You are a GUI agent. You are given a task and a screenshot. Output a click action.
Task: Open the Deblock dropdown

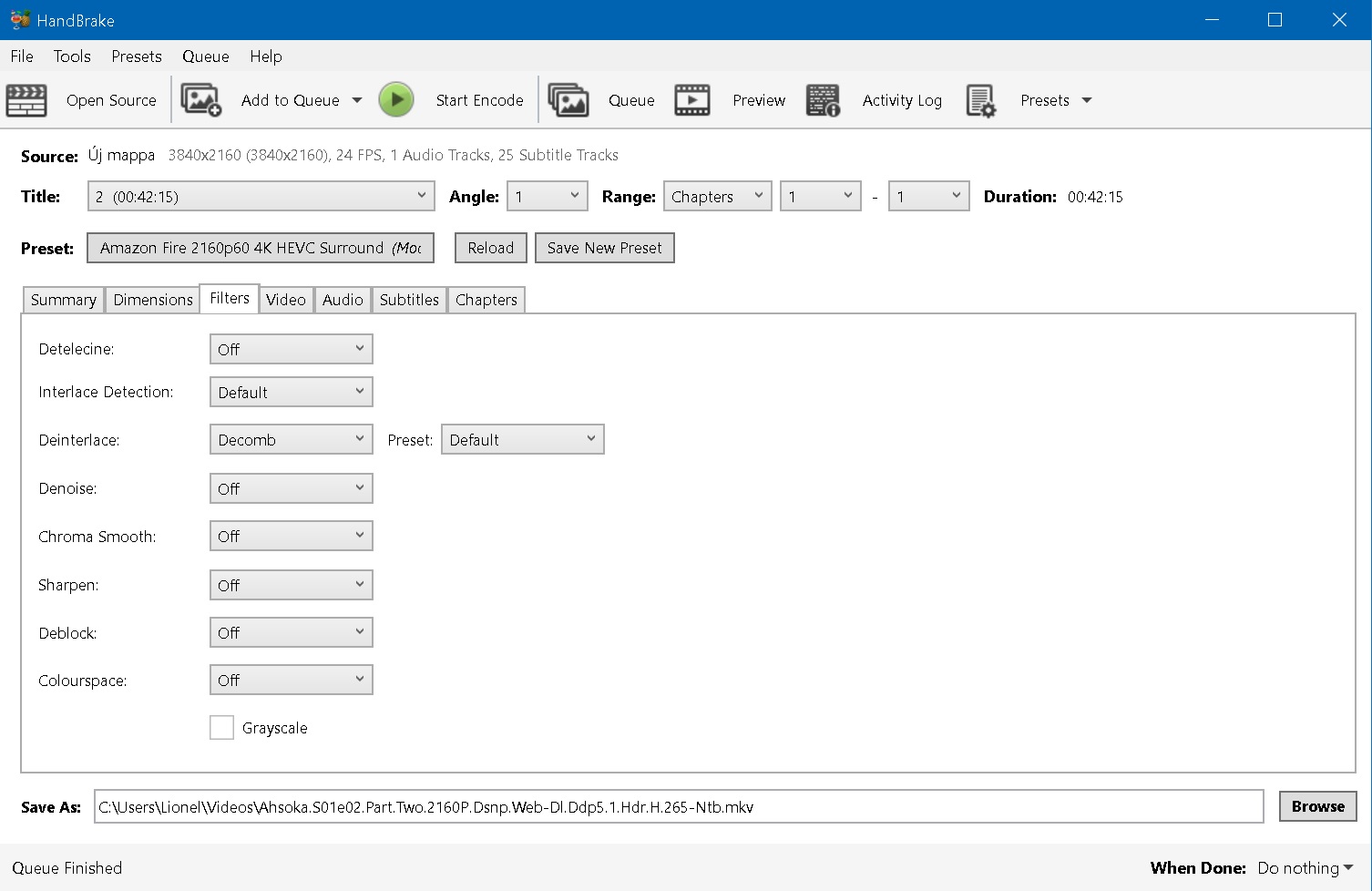point(292,632)
